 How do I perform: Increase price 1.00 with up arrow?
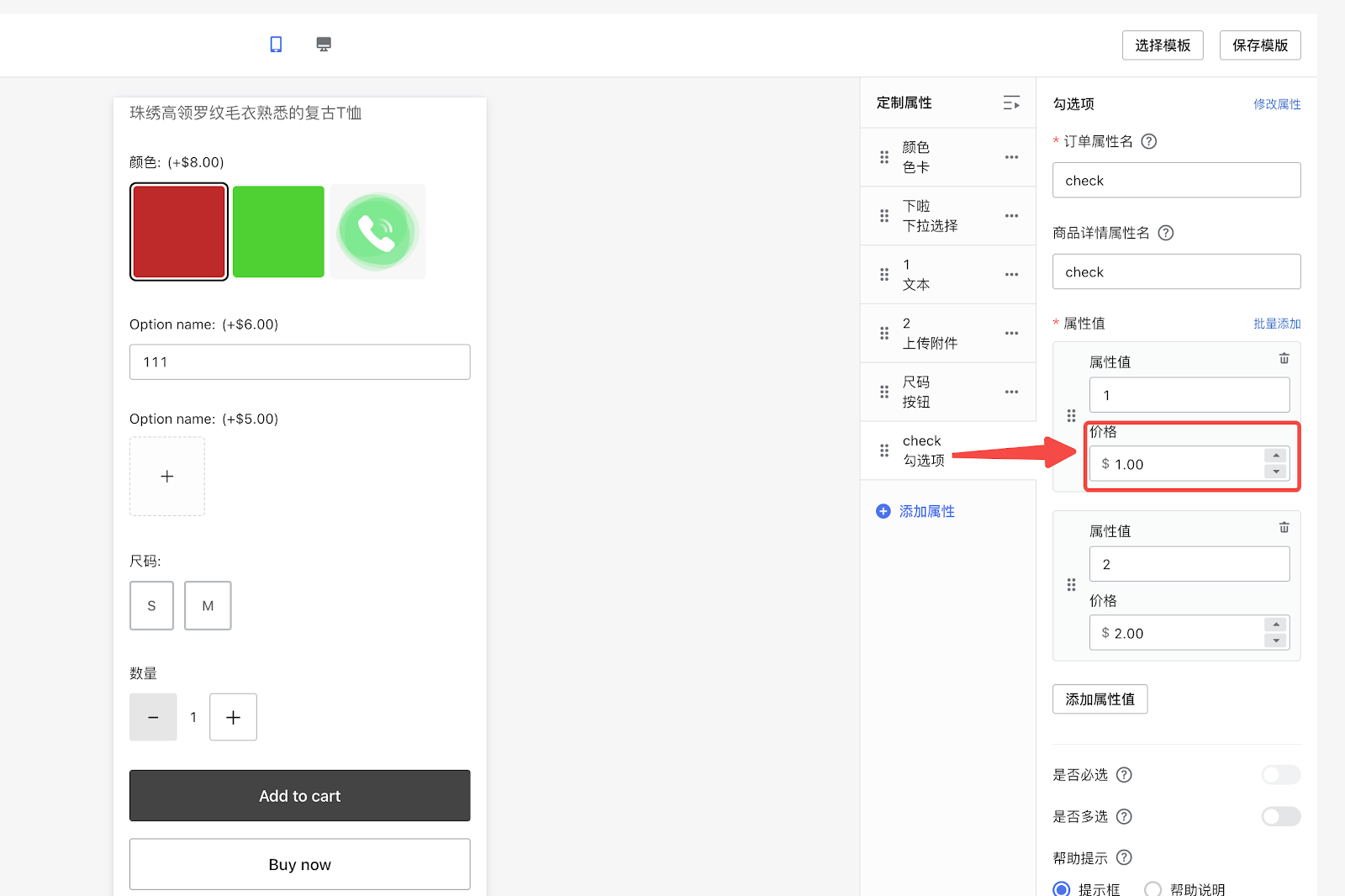pyautogui.click(x=1276, y=456)
